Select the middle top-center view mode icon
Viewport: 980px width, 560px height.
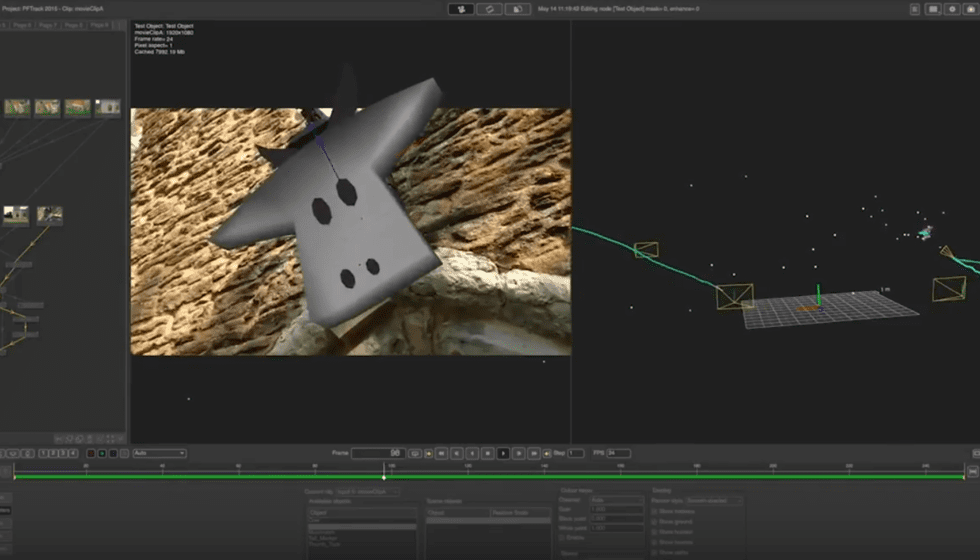pos(489,9)
